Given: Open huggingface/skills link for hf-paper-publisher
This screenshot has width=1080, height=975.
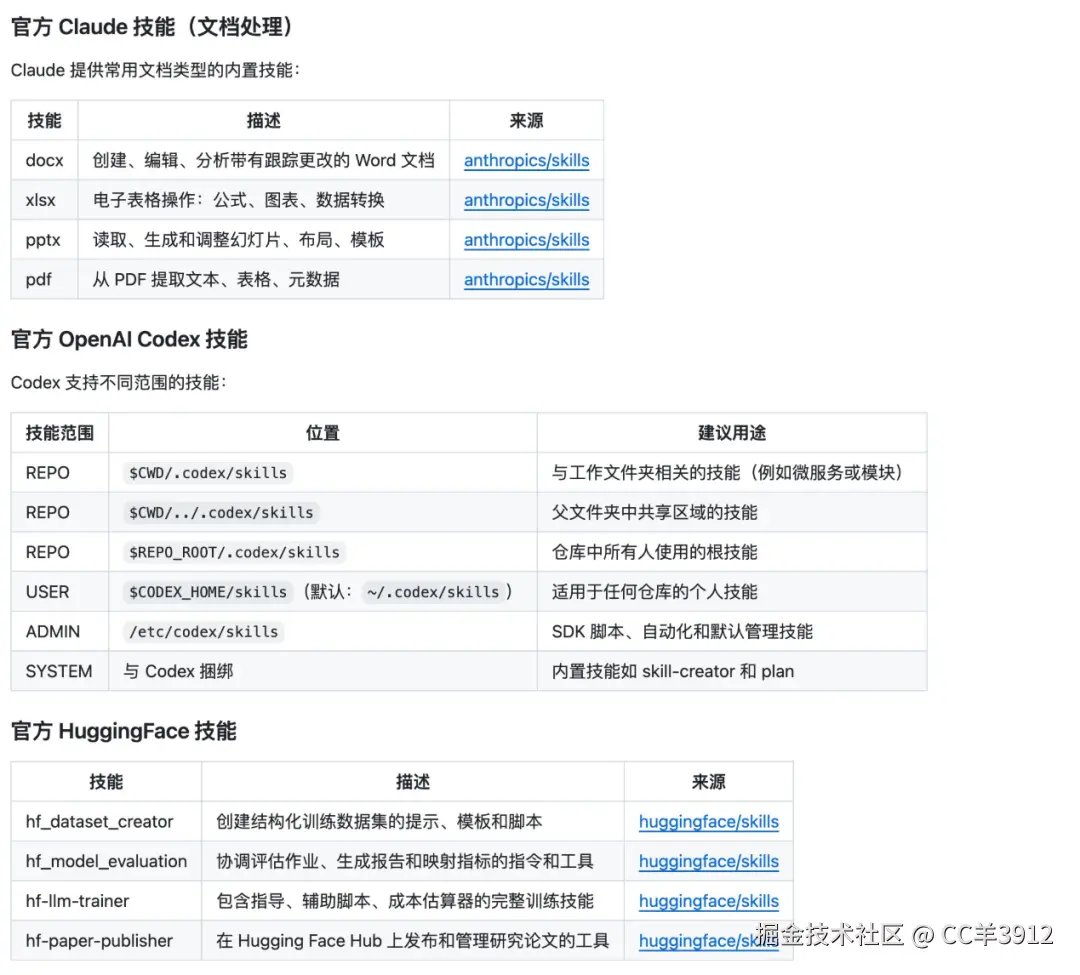Looking at the screenshot, I should pyautogui.click(x=709, y=941).
